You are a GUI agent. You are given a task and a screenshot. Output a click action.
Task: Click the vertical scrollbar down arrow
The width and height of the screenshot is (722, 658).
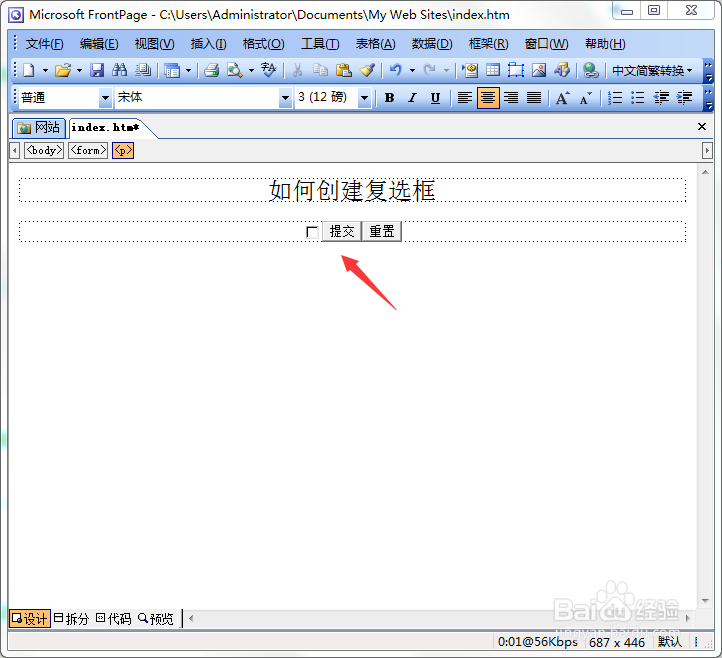click(705, 600)
